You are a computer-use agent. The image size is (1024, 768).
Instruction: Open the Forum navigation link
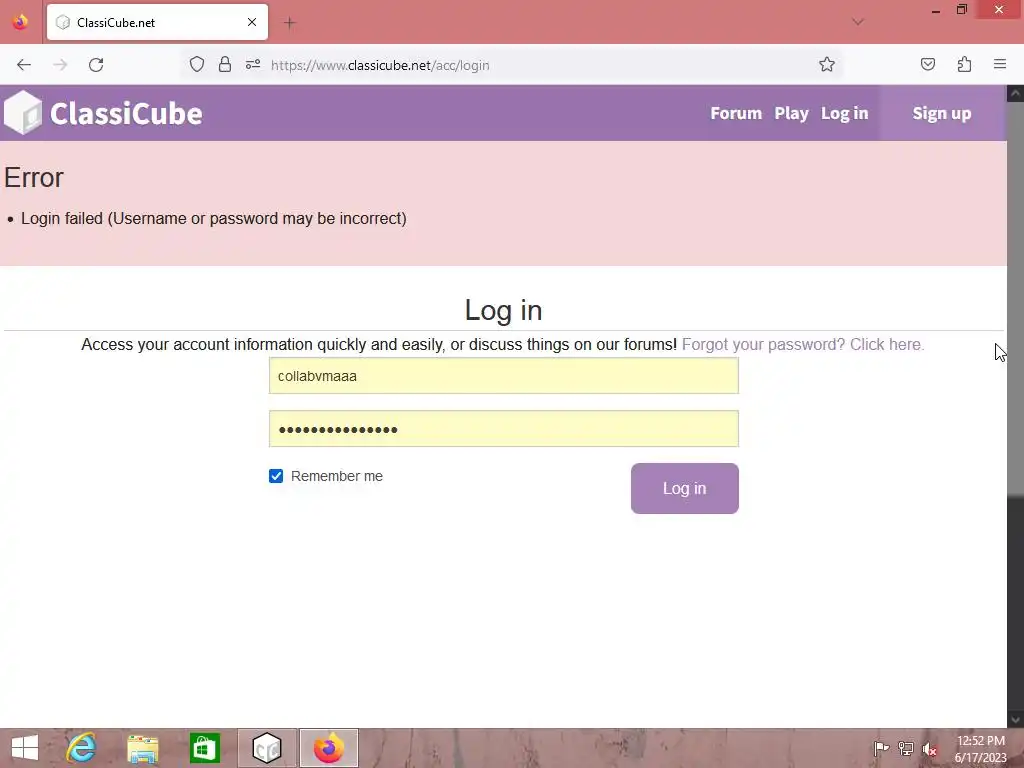(x=736, y=113)
